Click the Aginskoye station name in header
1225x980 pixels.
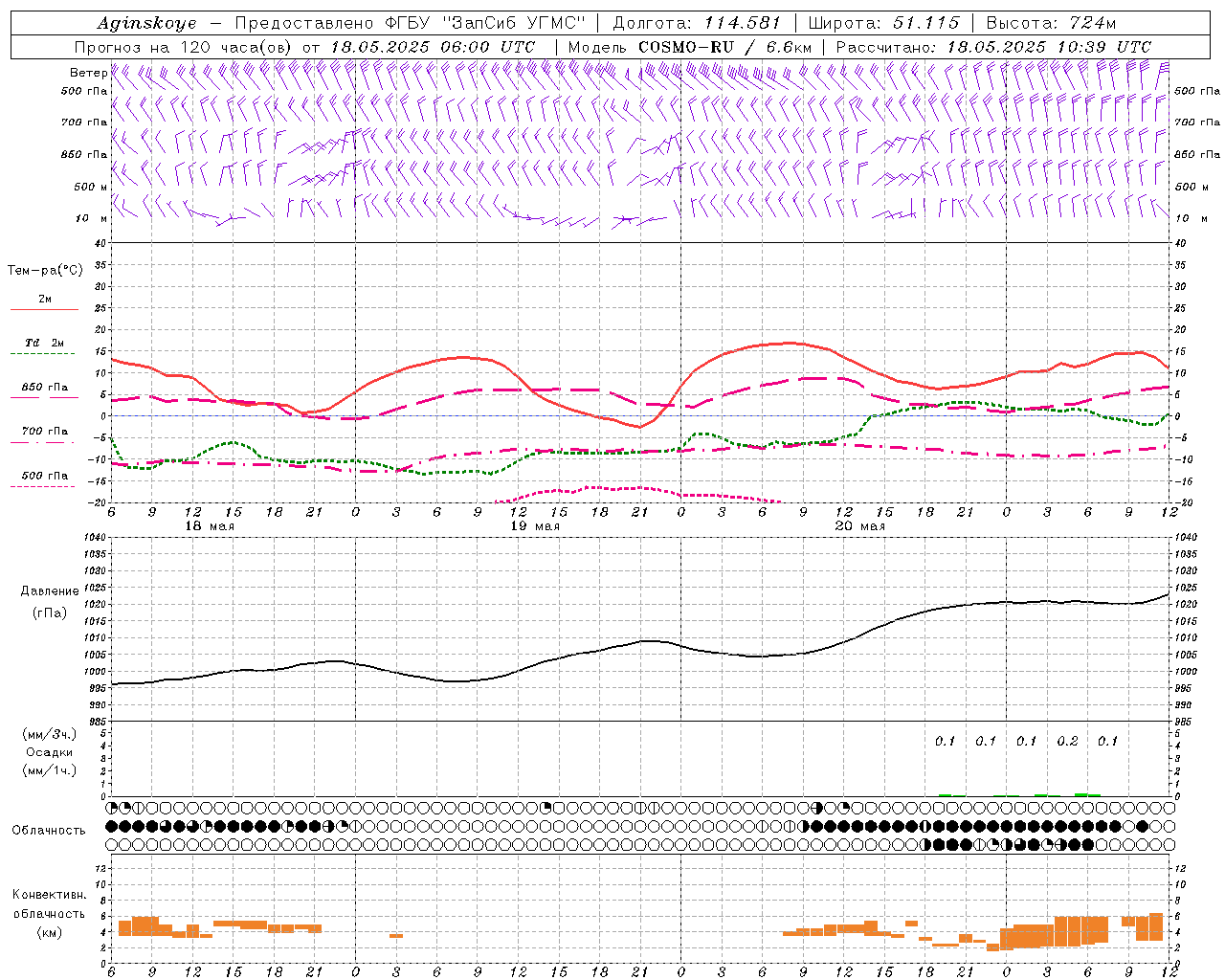pyautogui.click(x=146, y=23)
